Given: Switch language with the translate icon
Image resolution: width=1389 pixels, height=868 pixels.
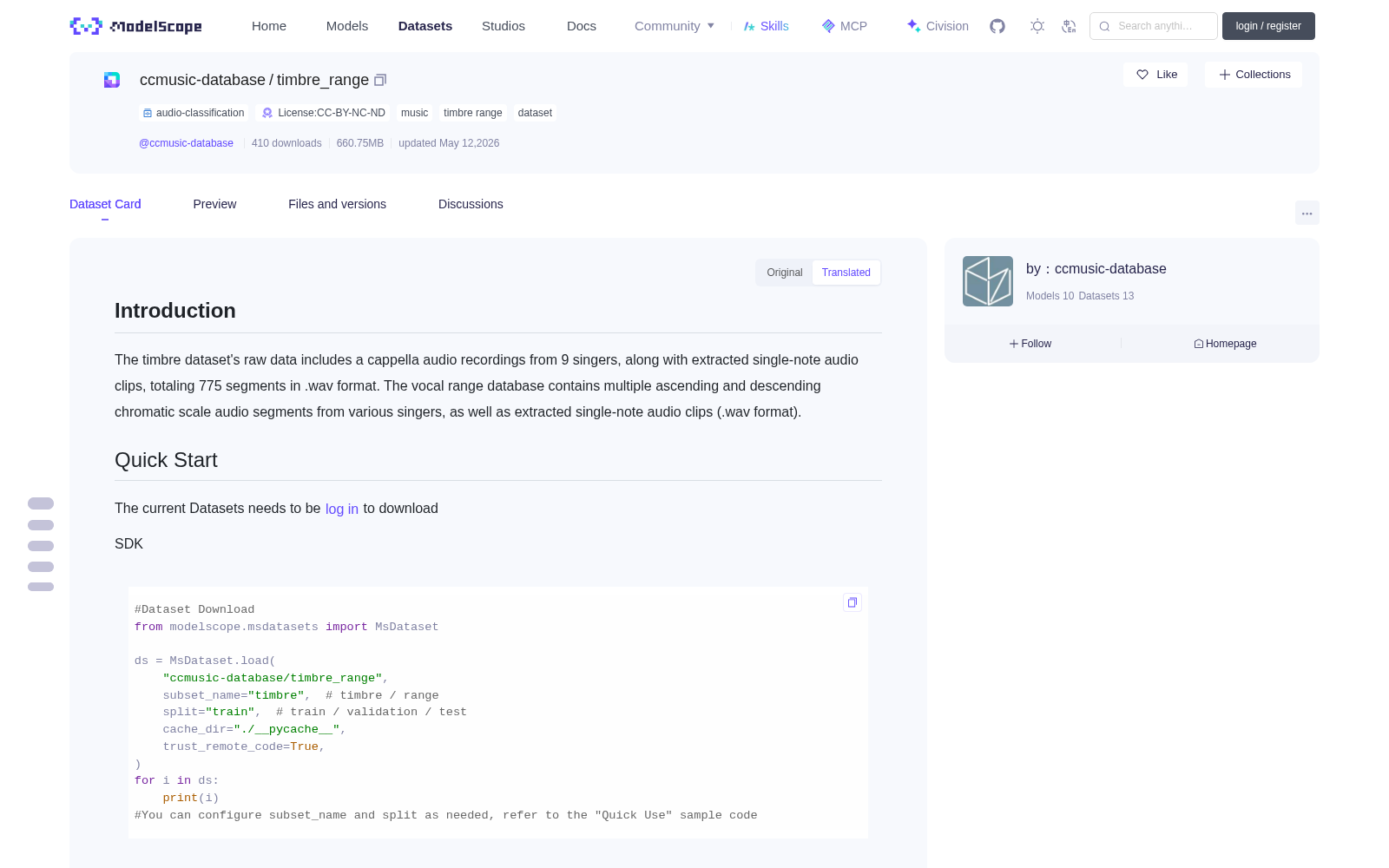Looking at the screenshot, I should [x=1069, y=26].
